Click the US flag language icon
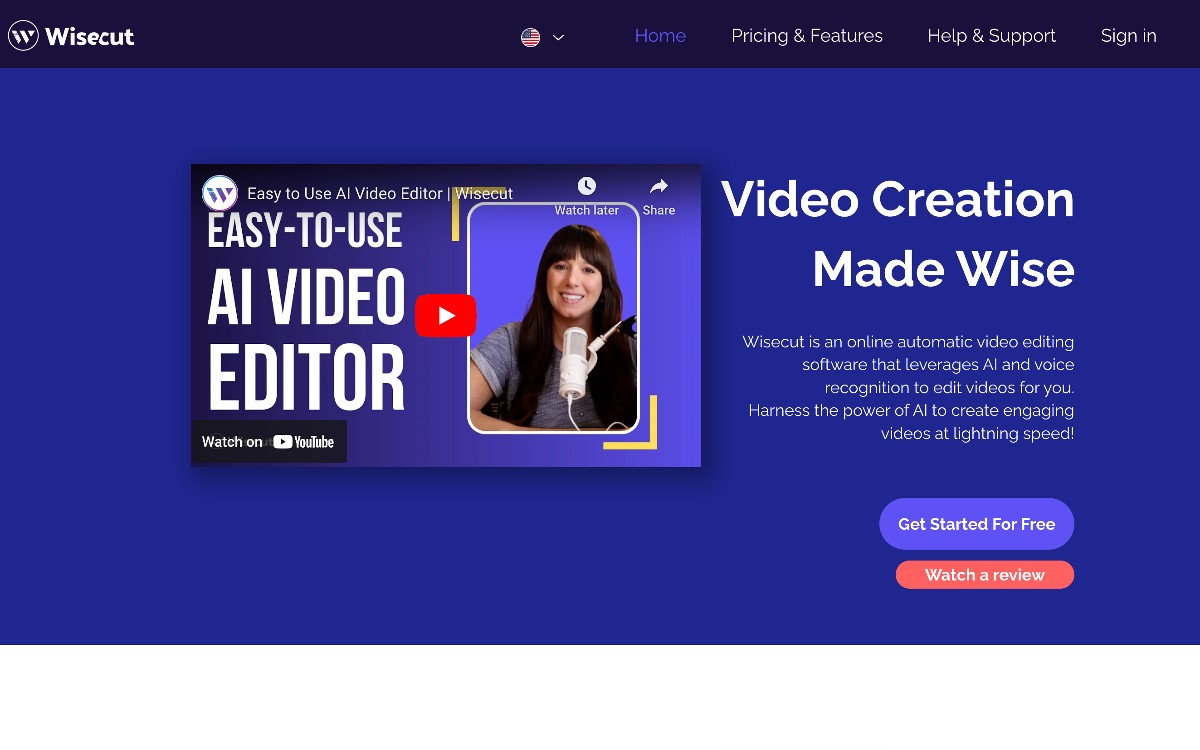Screen dimensions: 1200x750 531,37
